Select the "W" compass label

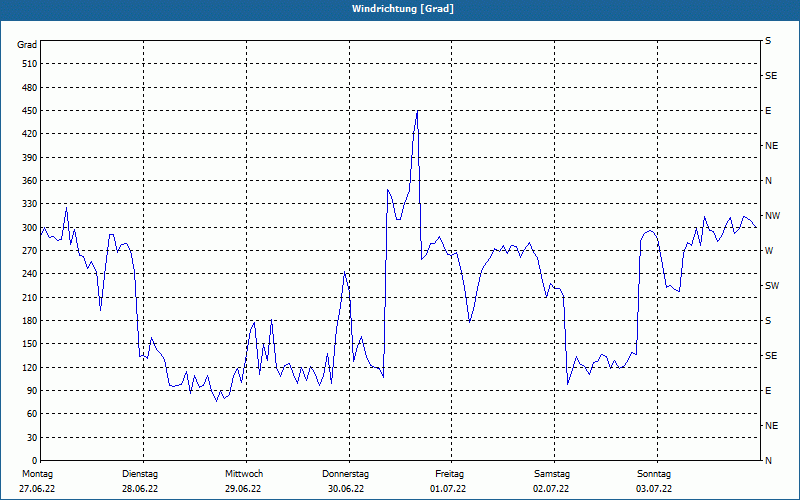tap(769, 251)
